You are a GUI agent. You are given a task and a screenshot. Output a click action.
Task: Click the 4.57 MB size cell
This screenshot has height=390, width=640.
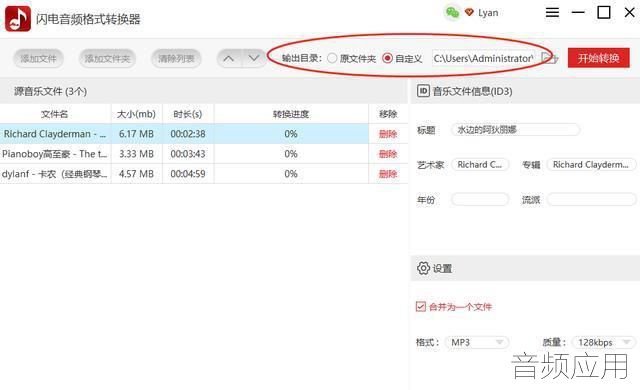(x=136, y=174)
